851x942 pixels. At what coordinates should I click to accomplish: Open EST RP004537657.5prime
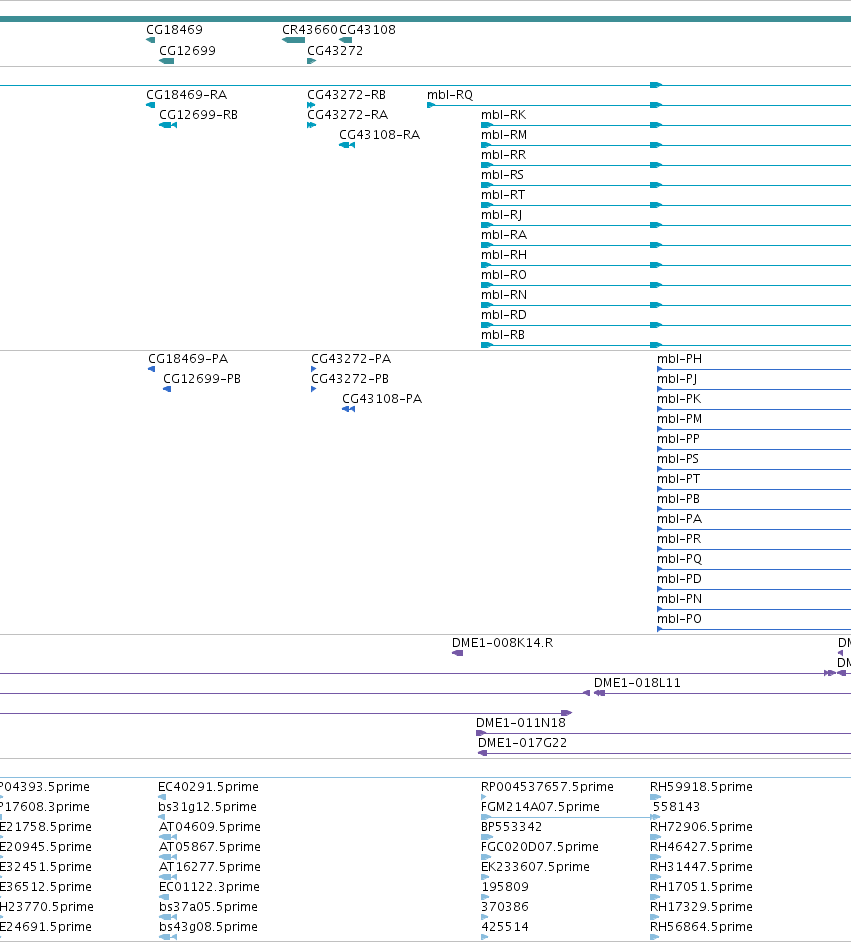coord(547,786)
